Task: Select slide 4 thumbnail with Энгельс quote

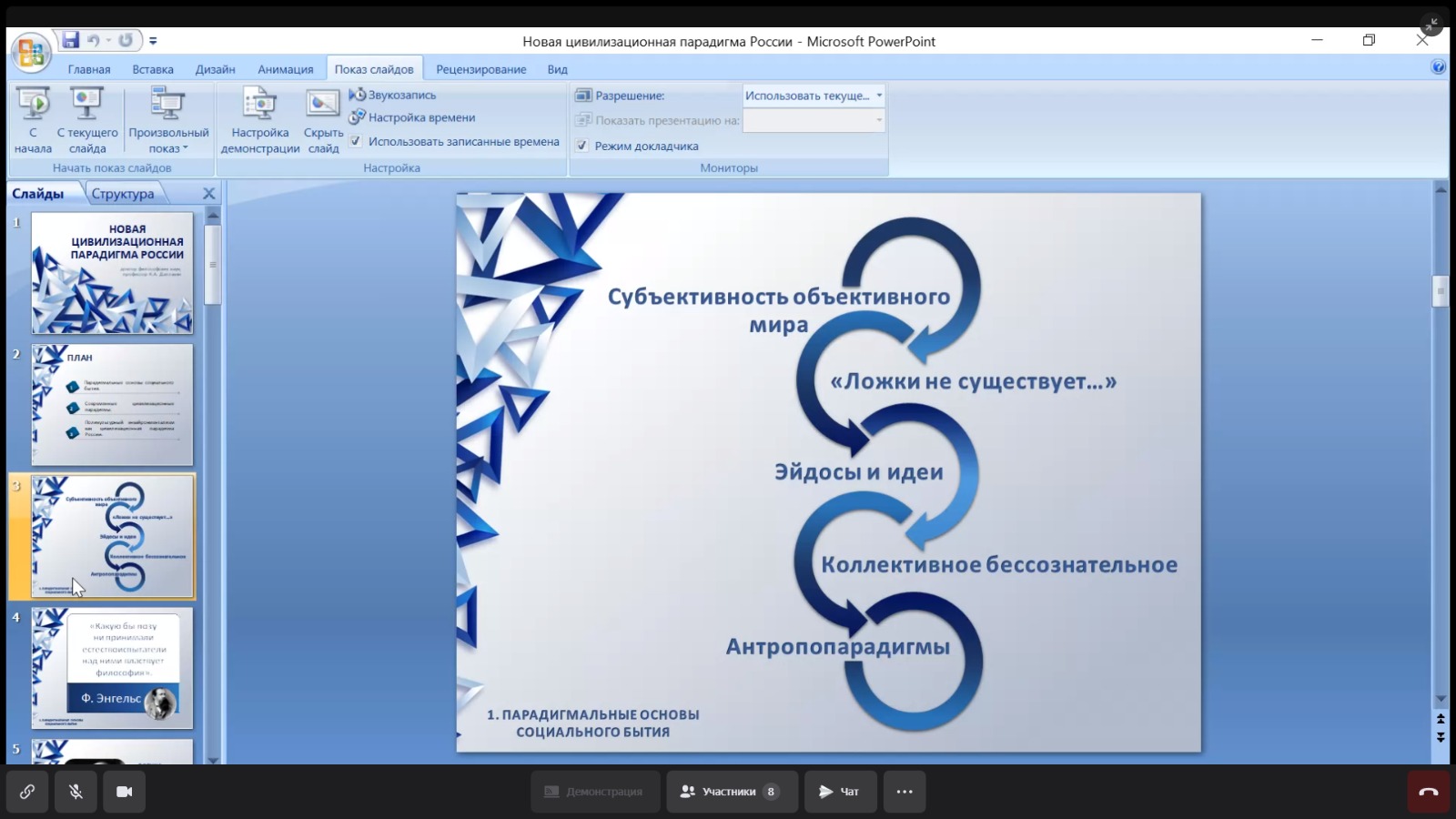Action: tap(113, 668)
